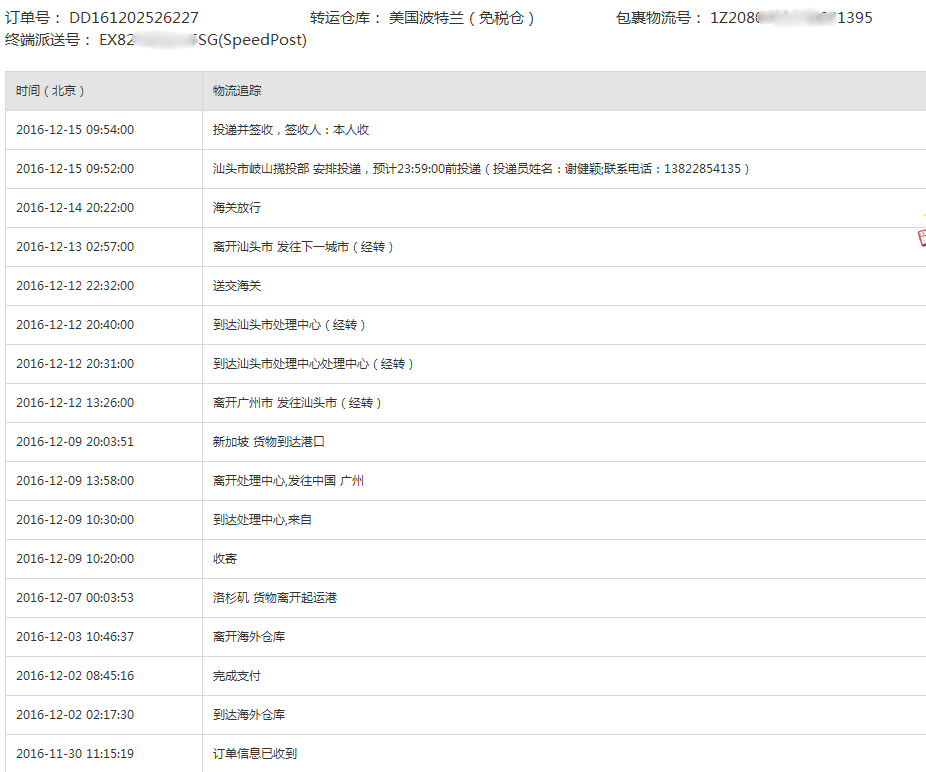Click status 到达汕头市处理中心（经转）
Image resolution: width=926 pixels, height=772 pixels.
[289, 324]
